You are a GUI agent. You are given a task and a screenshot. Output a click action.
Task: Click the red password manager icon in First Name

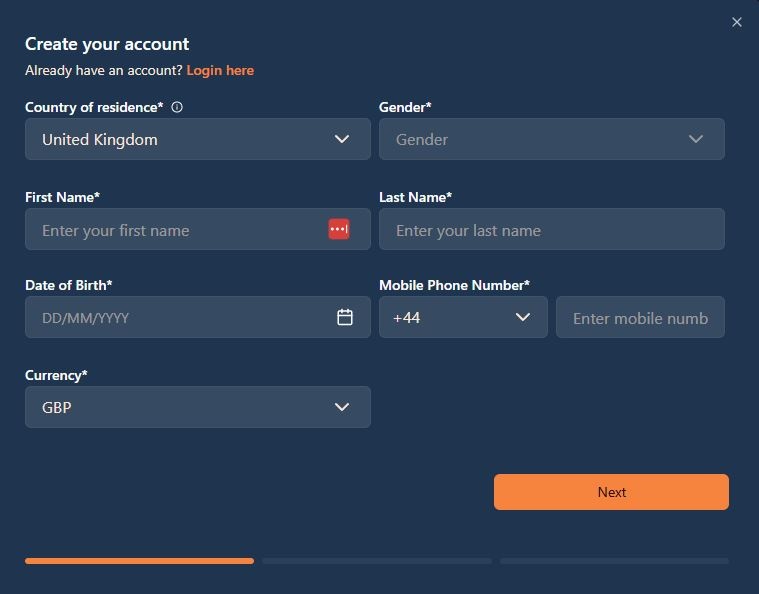(339, 229)
